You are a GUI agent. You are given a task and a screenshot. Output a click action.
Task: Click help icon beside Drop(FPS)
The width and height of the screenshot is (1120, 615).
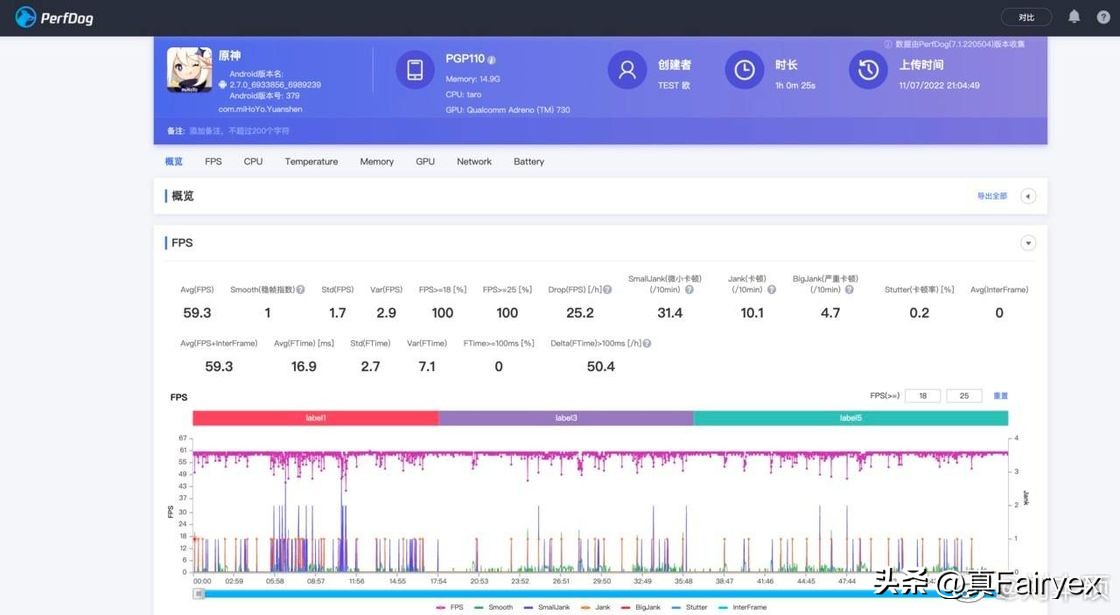(x=605, y=290)
